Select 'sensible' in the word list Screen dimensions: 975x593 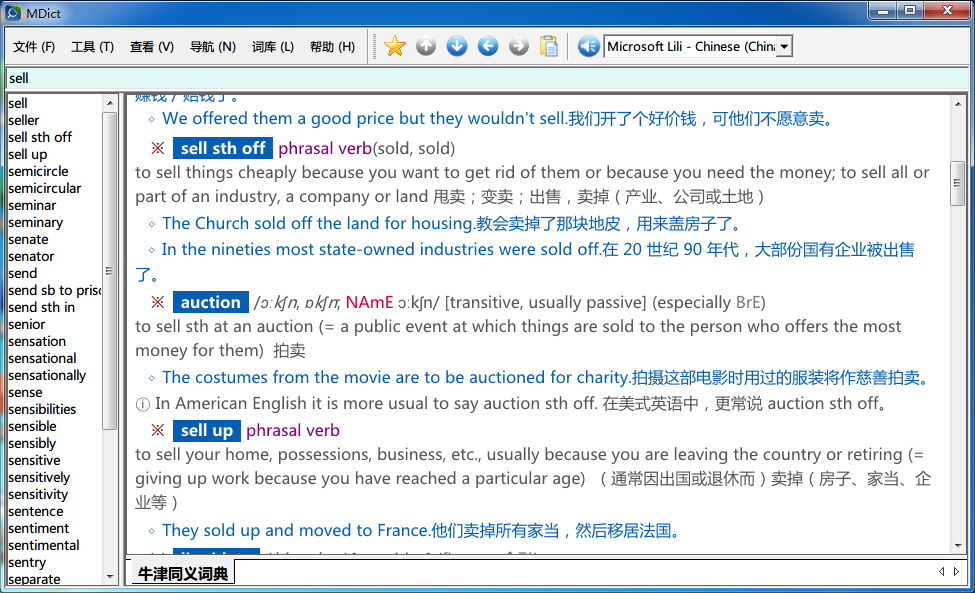[32, 426]
